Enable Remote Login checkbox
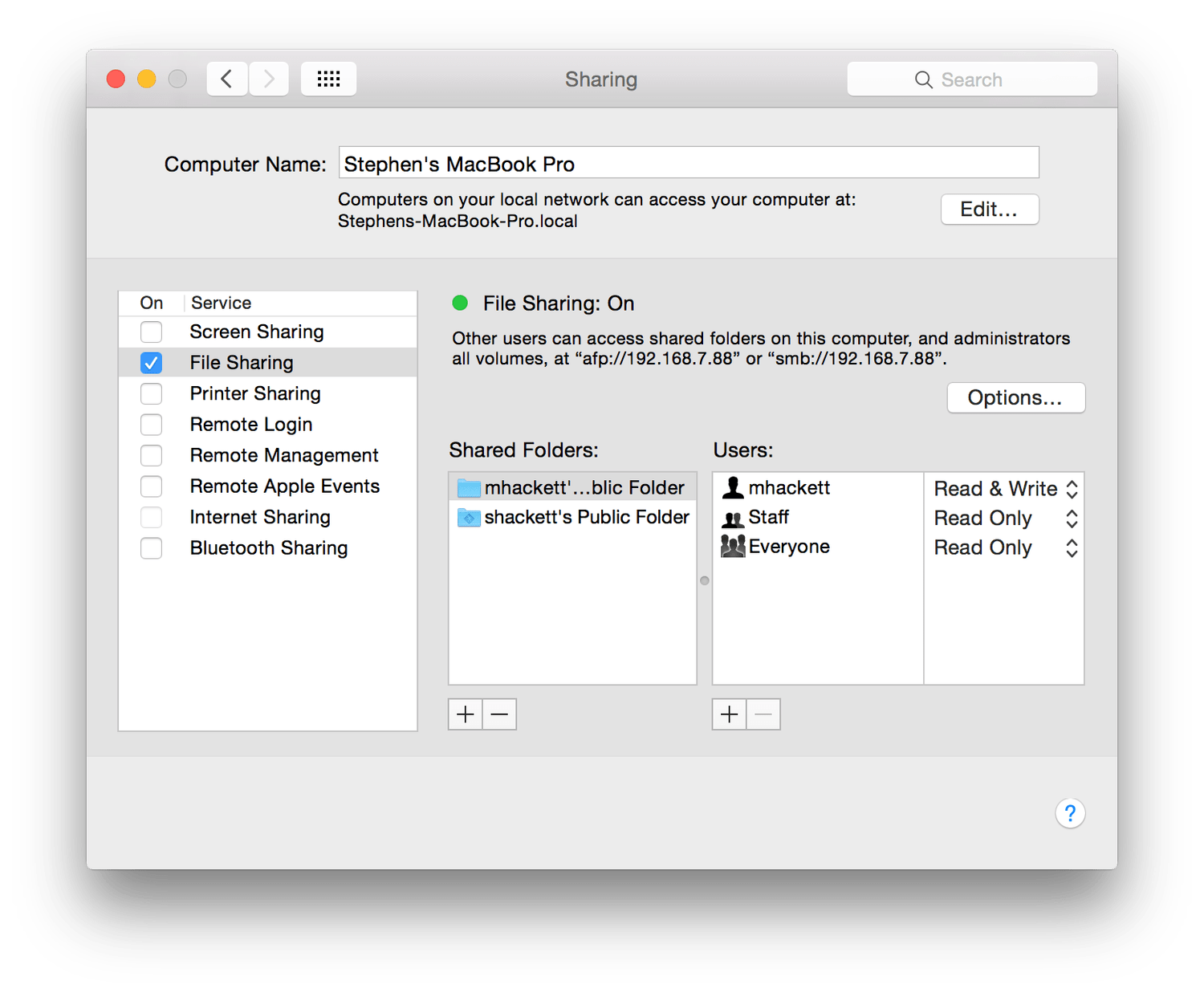Screen dimensions: 1204x993 coord(151,425)
